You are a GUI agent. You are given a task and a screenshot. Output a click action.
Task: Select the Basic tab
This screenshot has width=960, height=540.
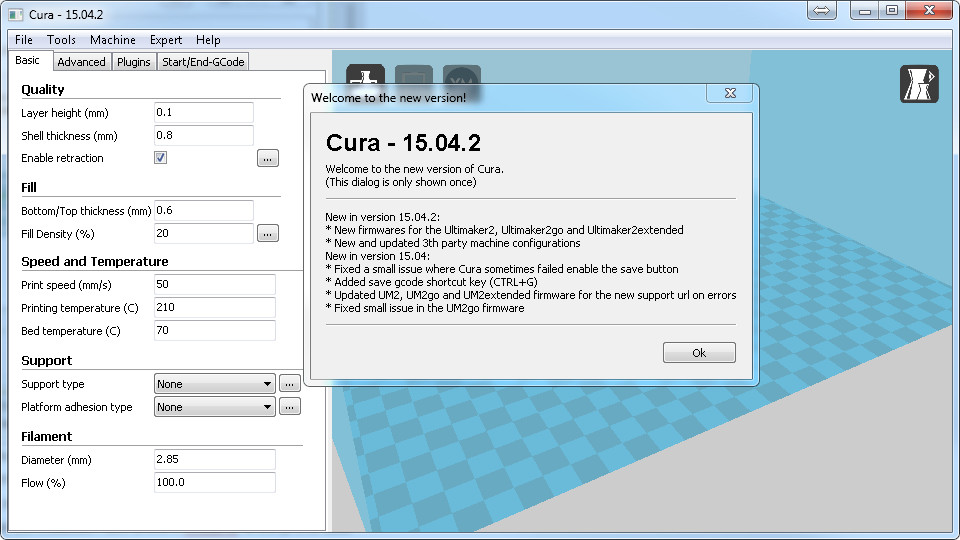[x=28, y=60]
